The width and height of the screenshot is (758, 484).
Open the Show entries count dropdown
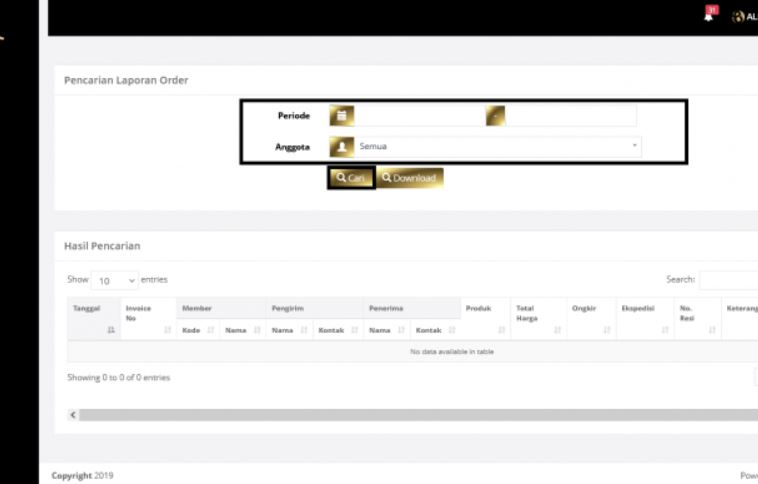pos(116,281)
